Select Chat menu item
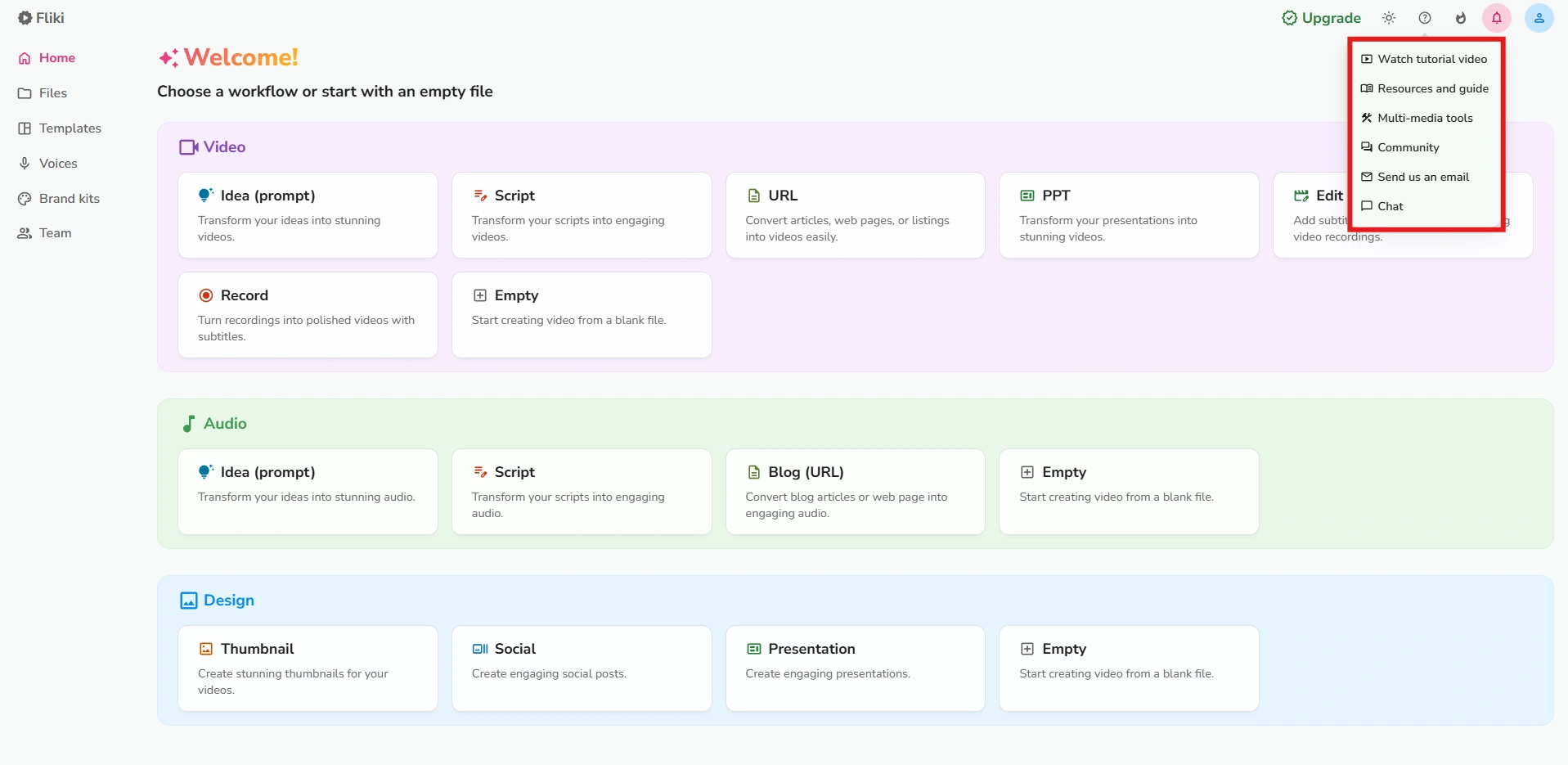Viewport: 1568px width, 765px height. (x=1426, y=206)
